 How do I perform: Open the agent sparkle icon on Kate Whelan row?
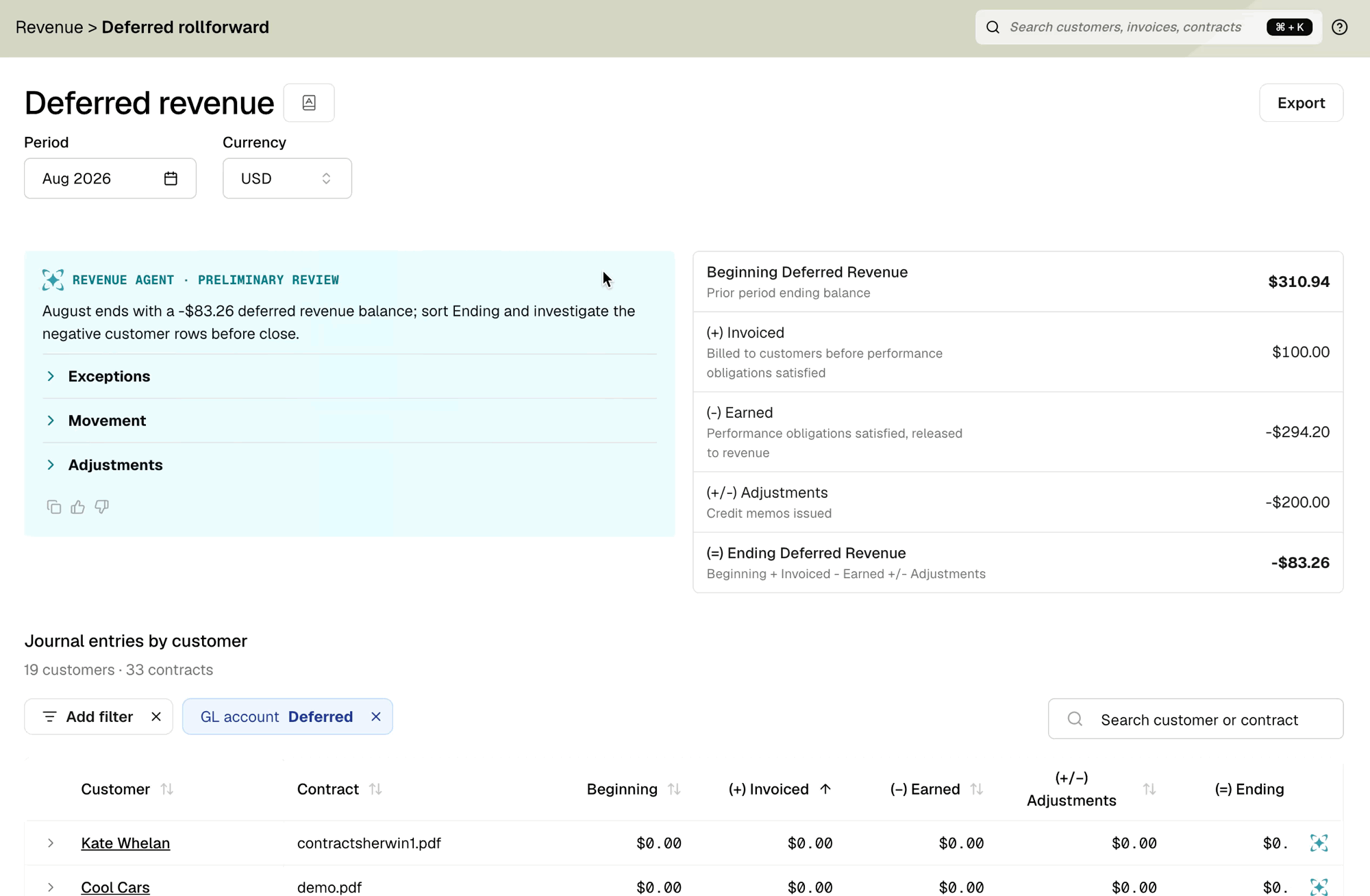click(1319, 843)
